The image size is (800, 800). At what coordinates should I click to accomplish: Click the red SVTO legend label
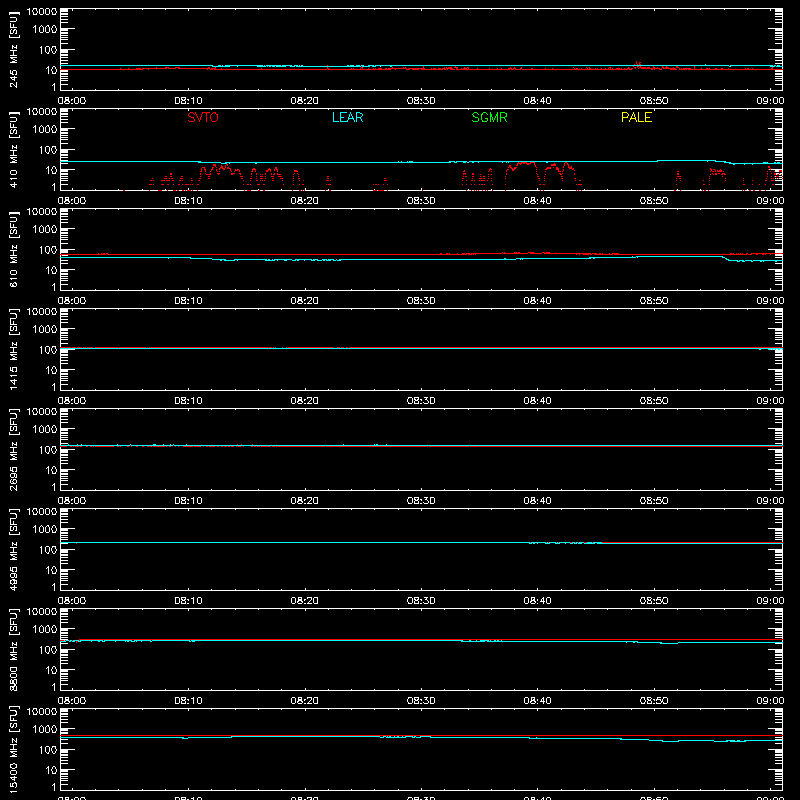coord(203,117)
